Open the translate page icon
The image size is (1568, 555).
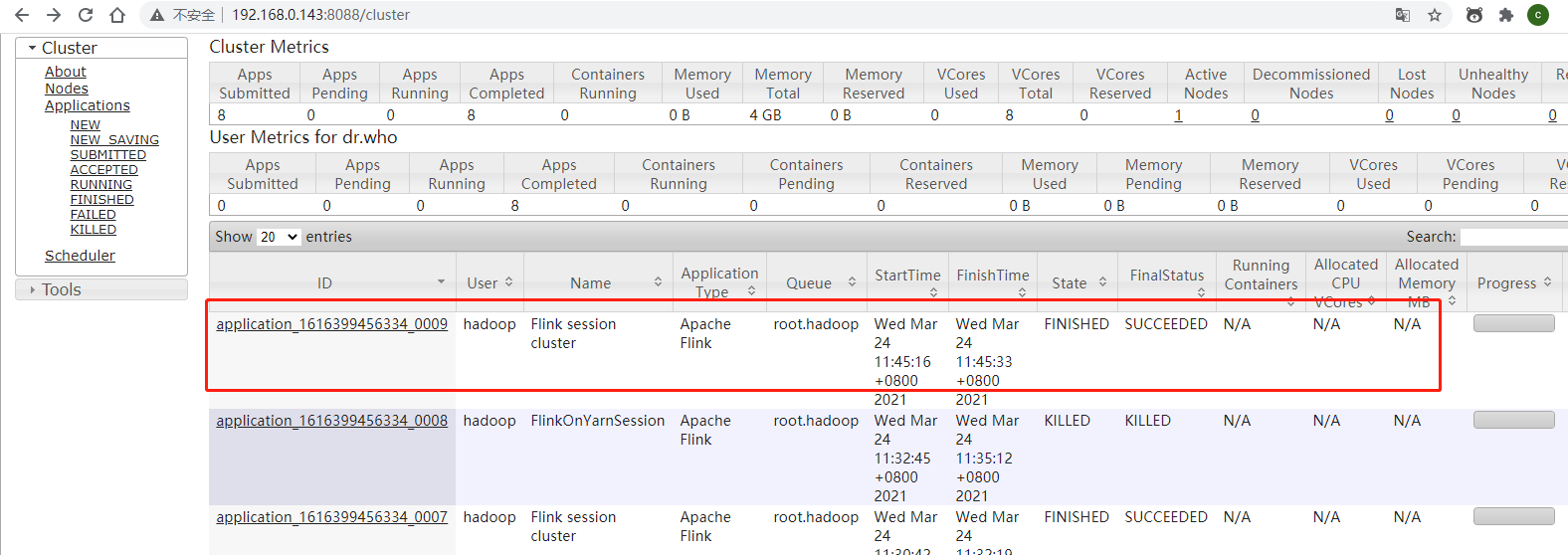[x=1403, y=15]
